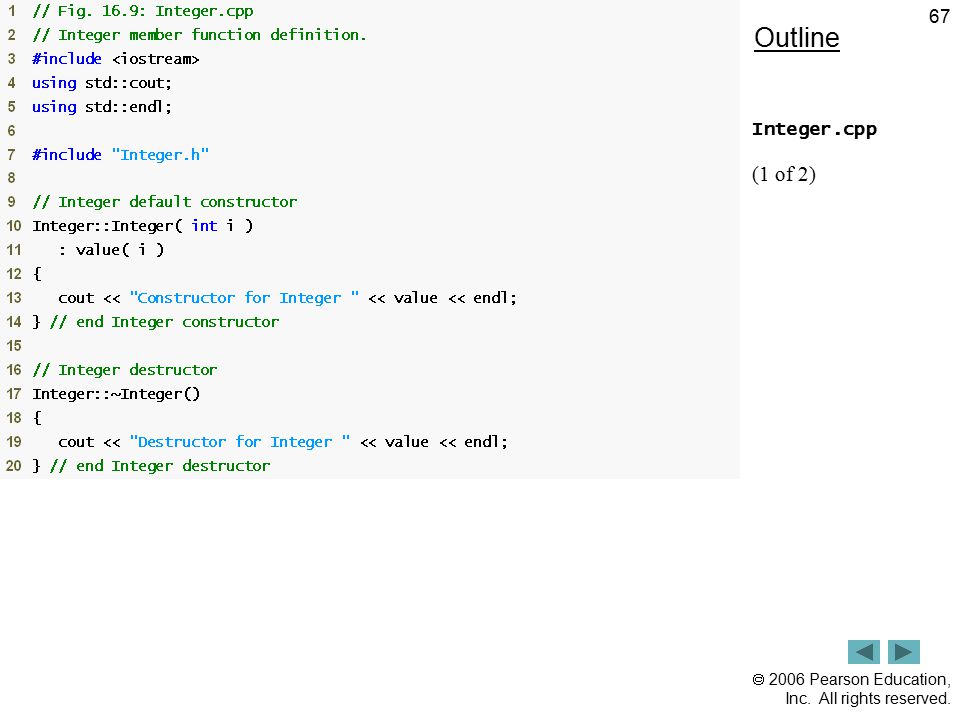The image size is (960, 720).
Task: Click the "Integer.h" include string
Action: (x=160, y=155)
